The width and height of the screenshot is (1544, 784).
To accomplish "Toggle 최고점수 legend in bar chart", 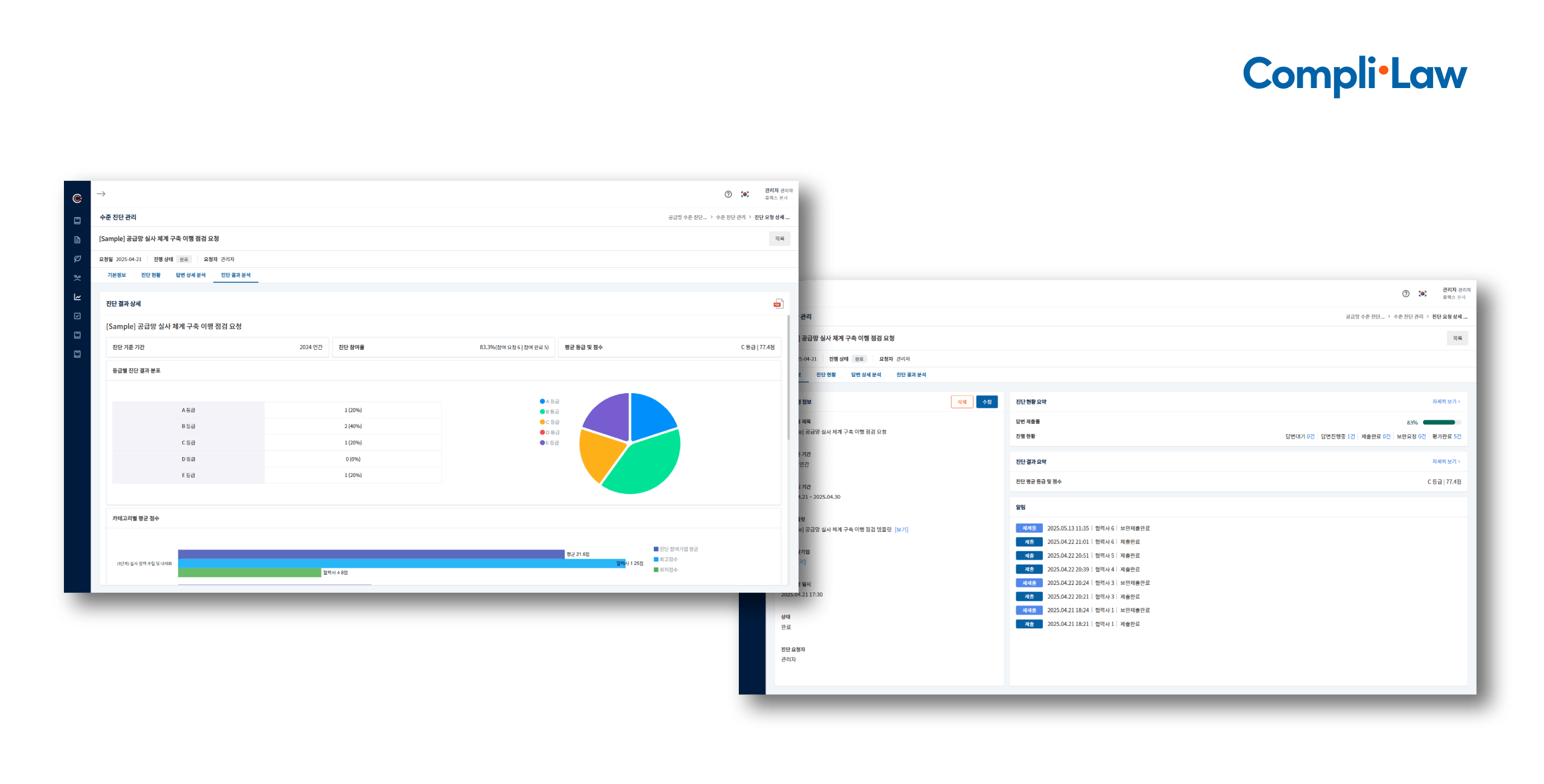I will [x=666, y=560].
